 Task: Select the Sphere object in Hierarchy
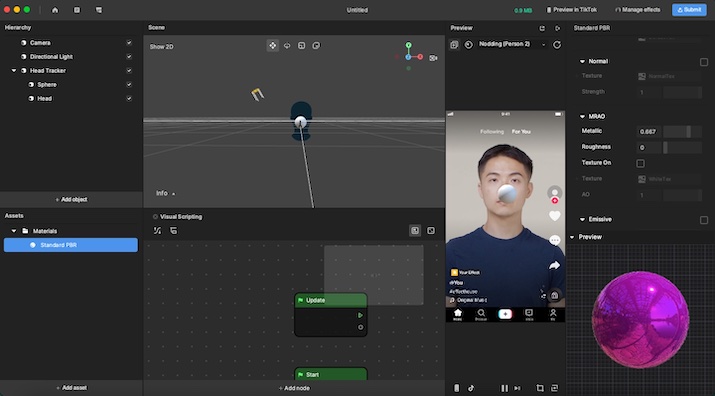[47, 84]
